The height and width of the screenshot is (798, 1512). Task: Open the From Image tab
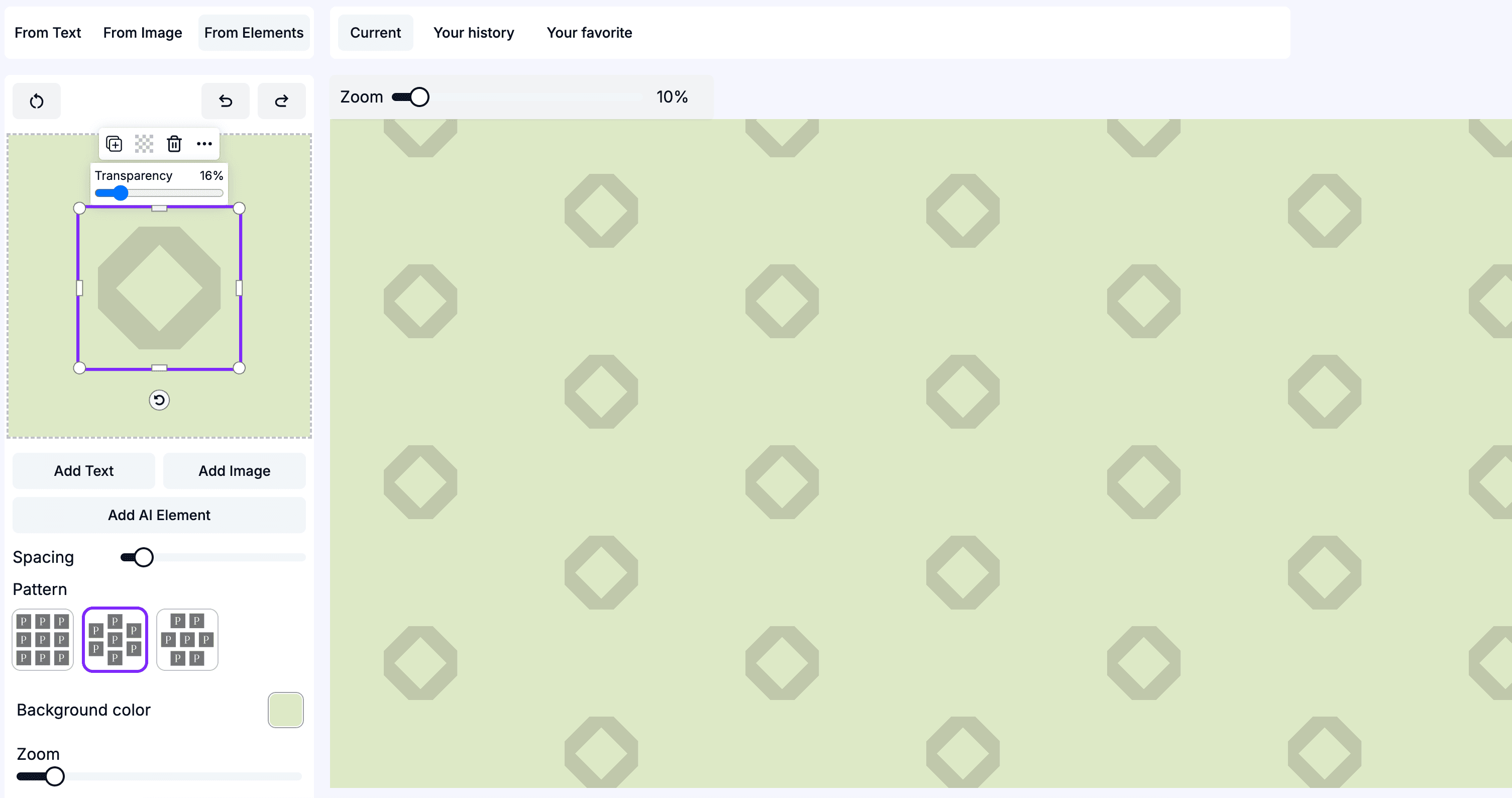click(143, 33)
